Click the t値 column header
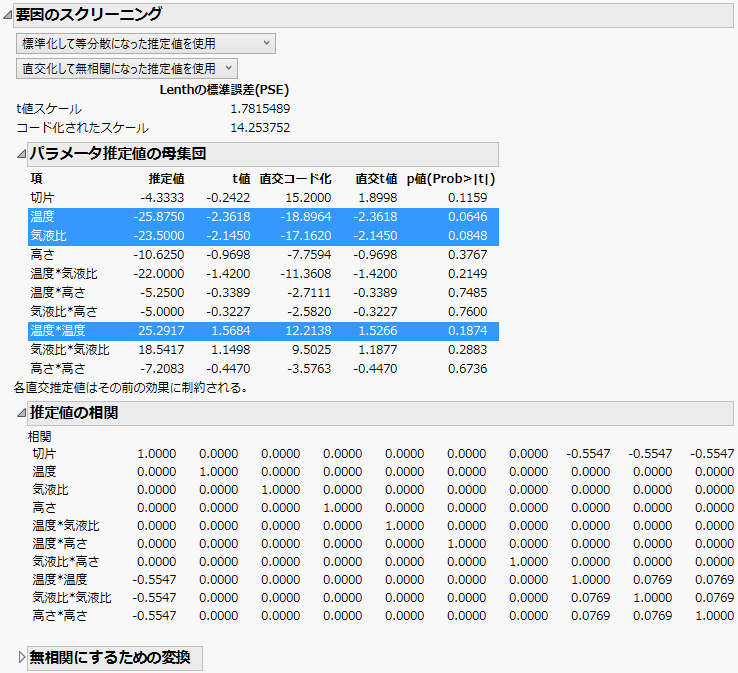 point(241,179)
